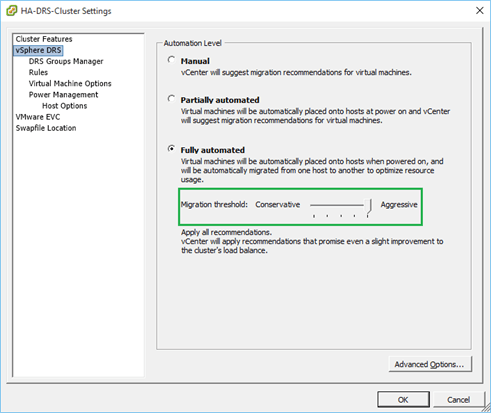The width and height of the screenshot is (491, 413).
Task: Confirm the dialog with OK
Action: point(403,399)
